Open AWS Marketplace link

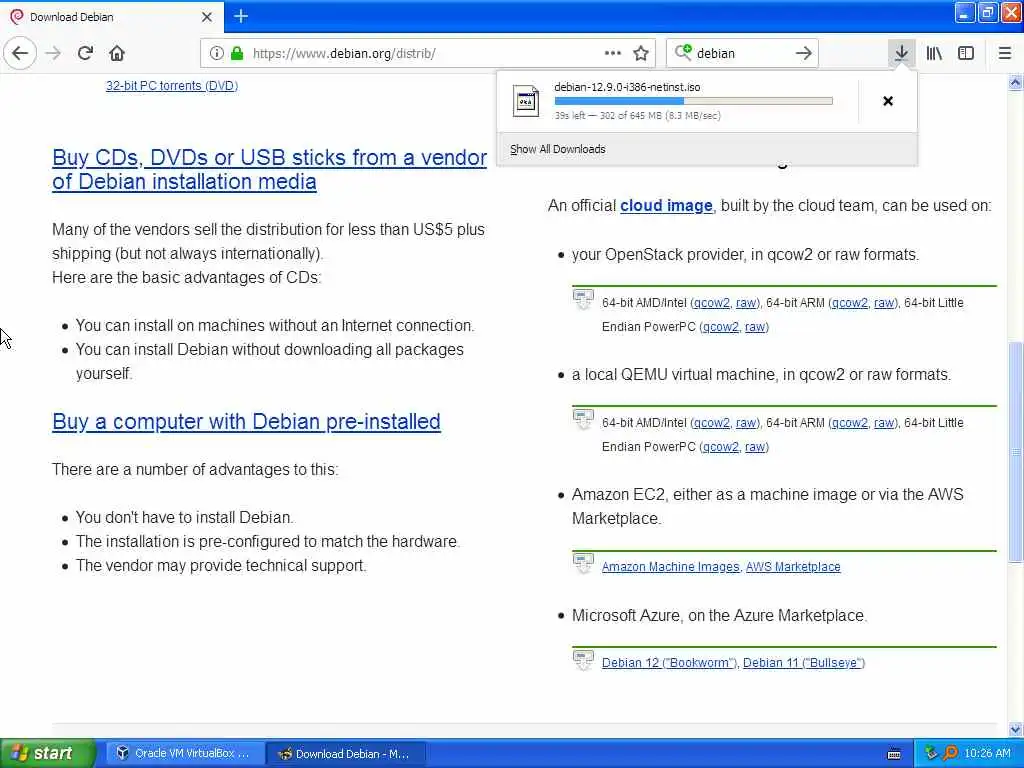[793, 567]
